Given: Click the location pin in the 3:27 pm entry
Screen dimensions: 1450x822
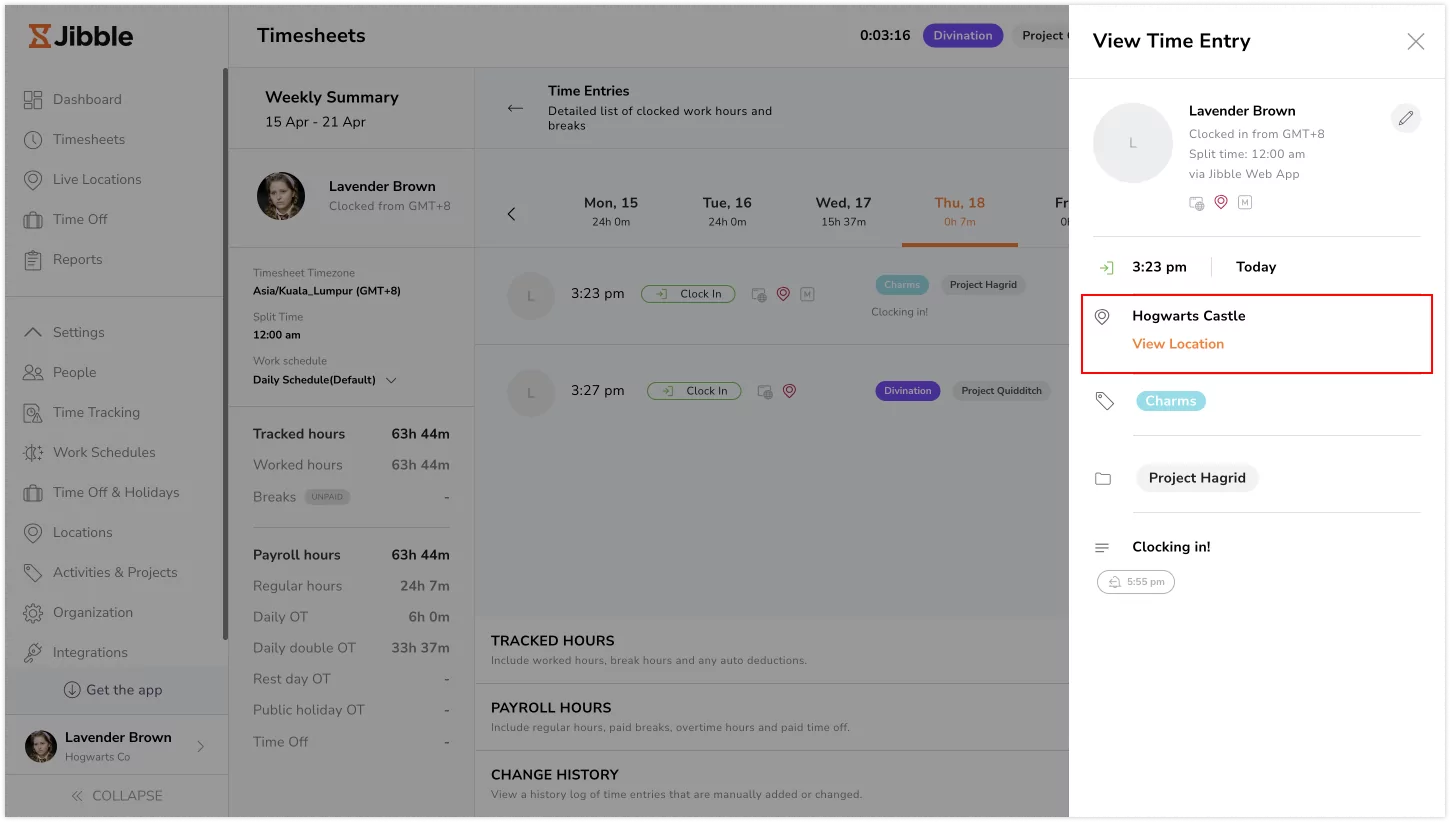Looking at the screenshot, I should [789, 391].
